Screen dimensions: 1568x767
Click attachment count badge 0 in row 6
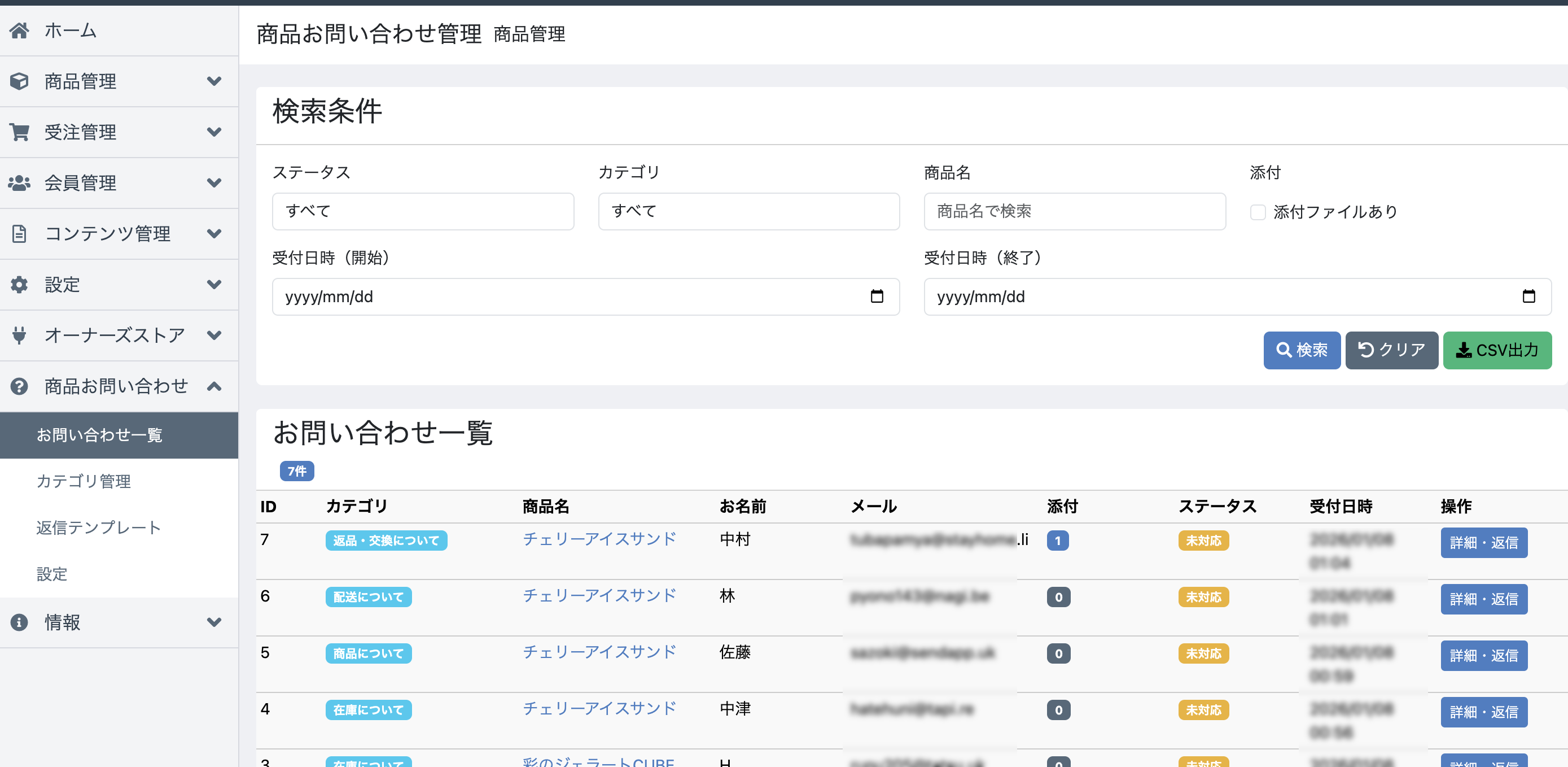click(x=1058, y=597)
